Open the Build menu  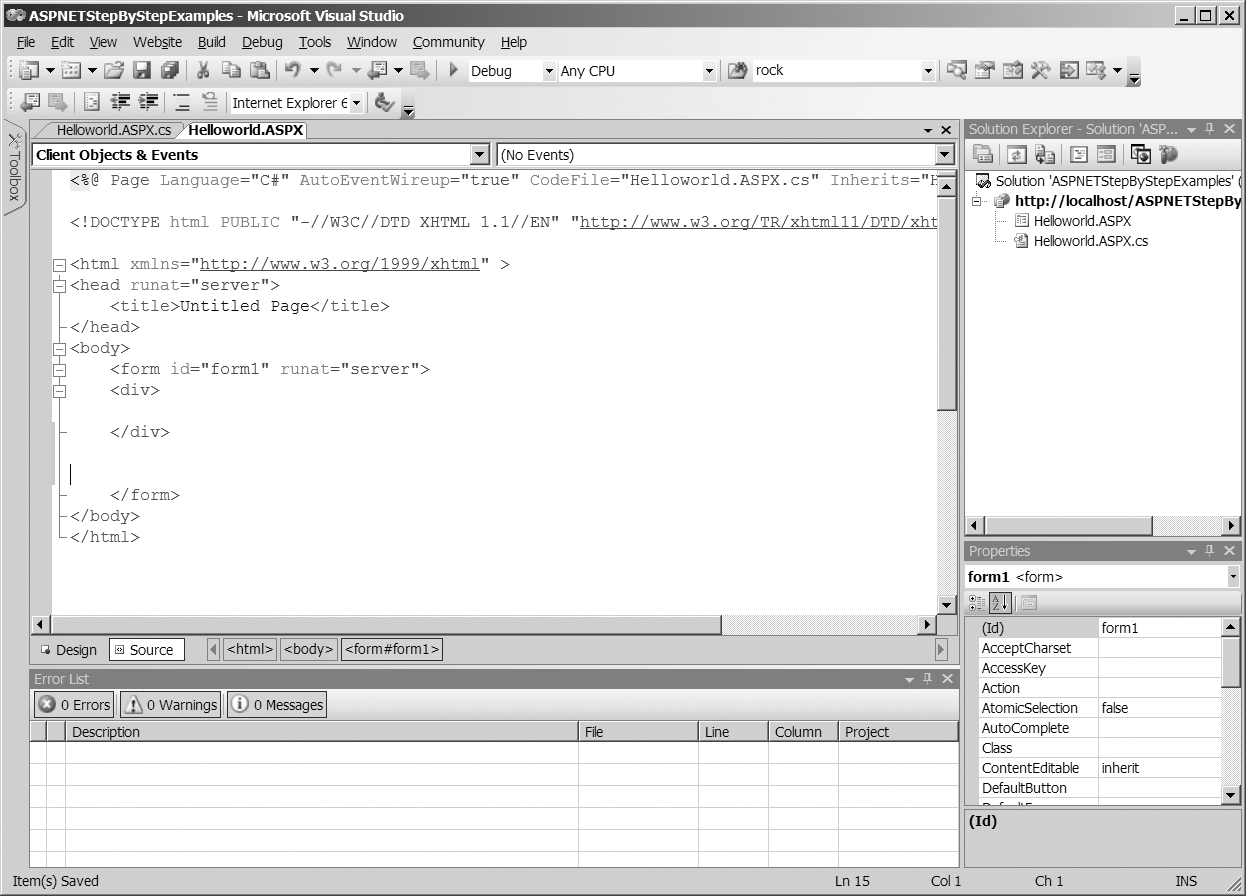point(211,42)
